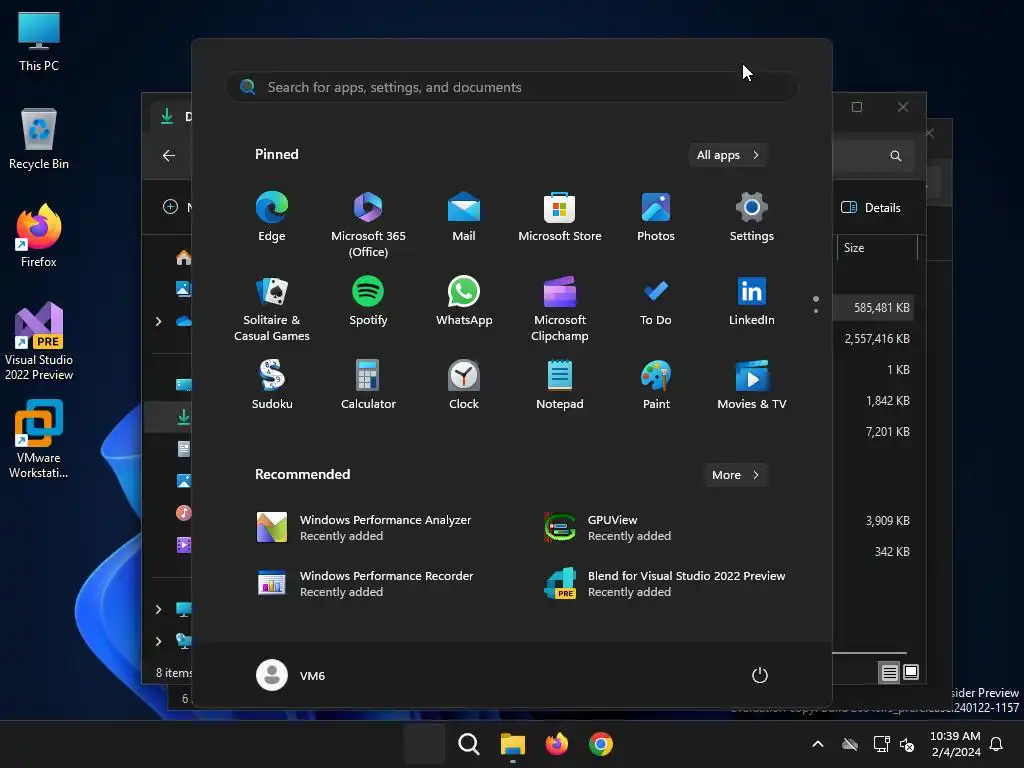Click search icon in File Explorer
The image size is (1024, 768).
[x=895, y=155]
